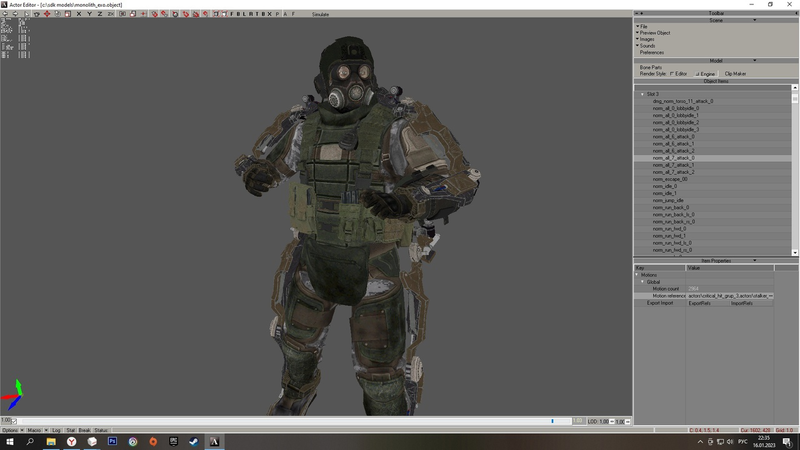Select motion dmg_norm_torso_11_attack_0

click(683, 101)
